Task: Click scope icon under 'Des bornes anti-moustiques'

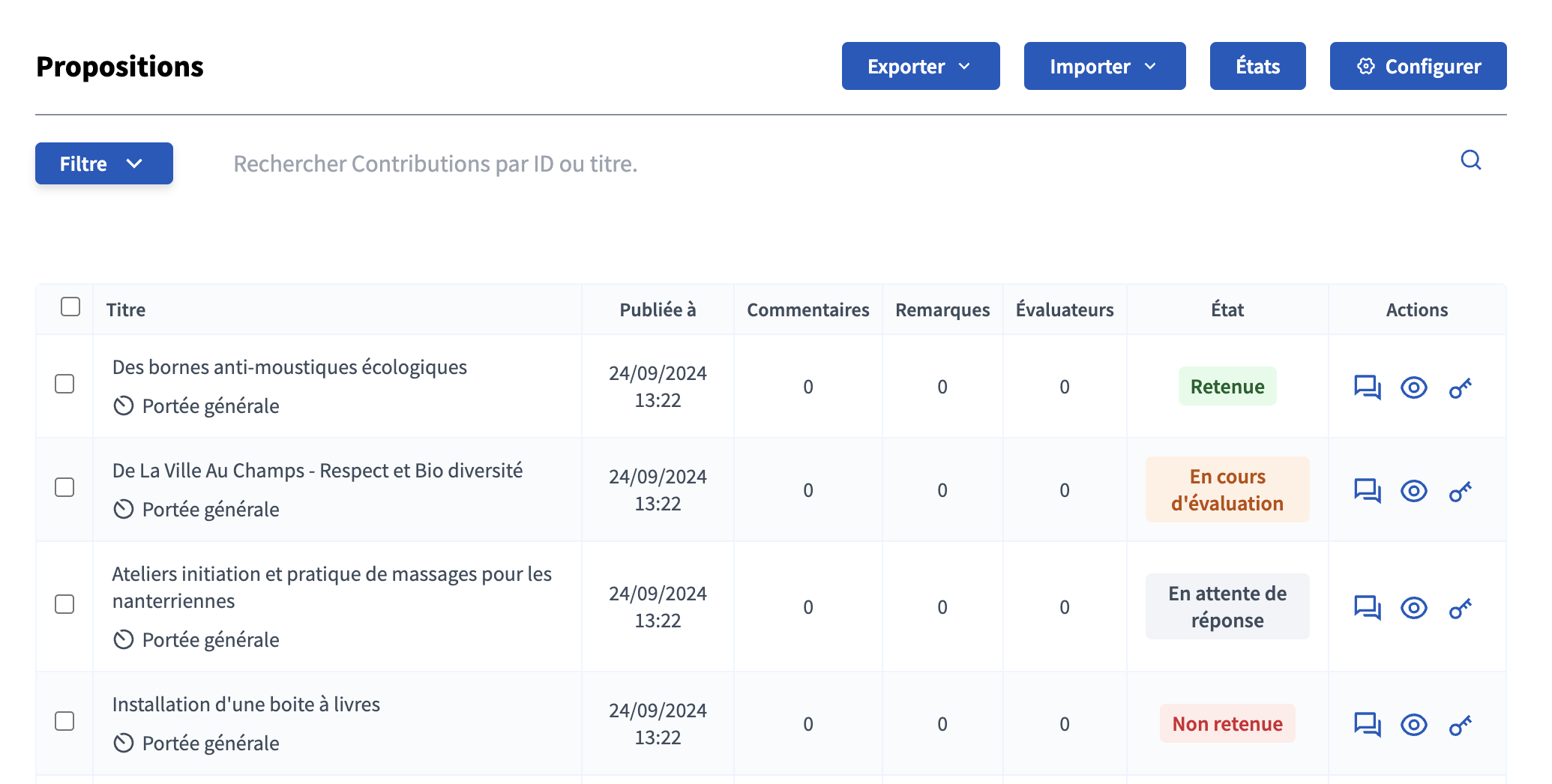Action: click(124, 406)
